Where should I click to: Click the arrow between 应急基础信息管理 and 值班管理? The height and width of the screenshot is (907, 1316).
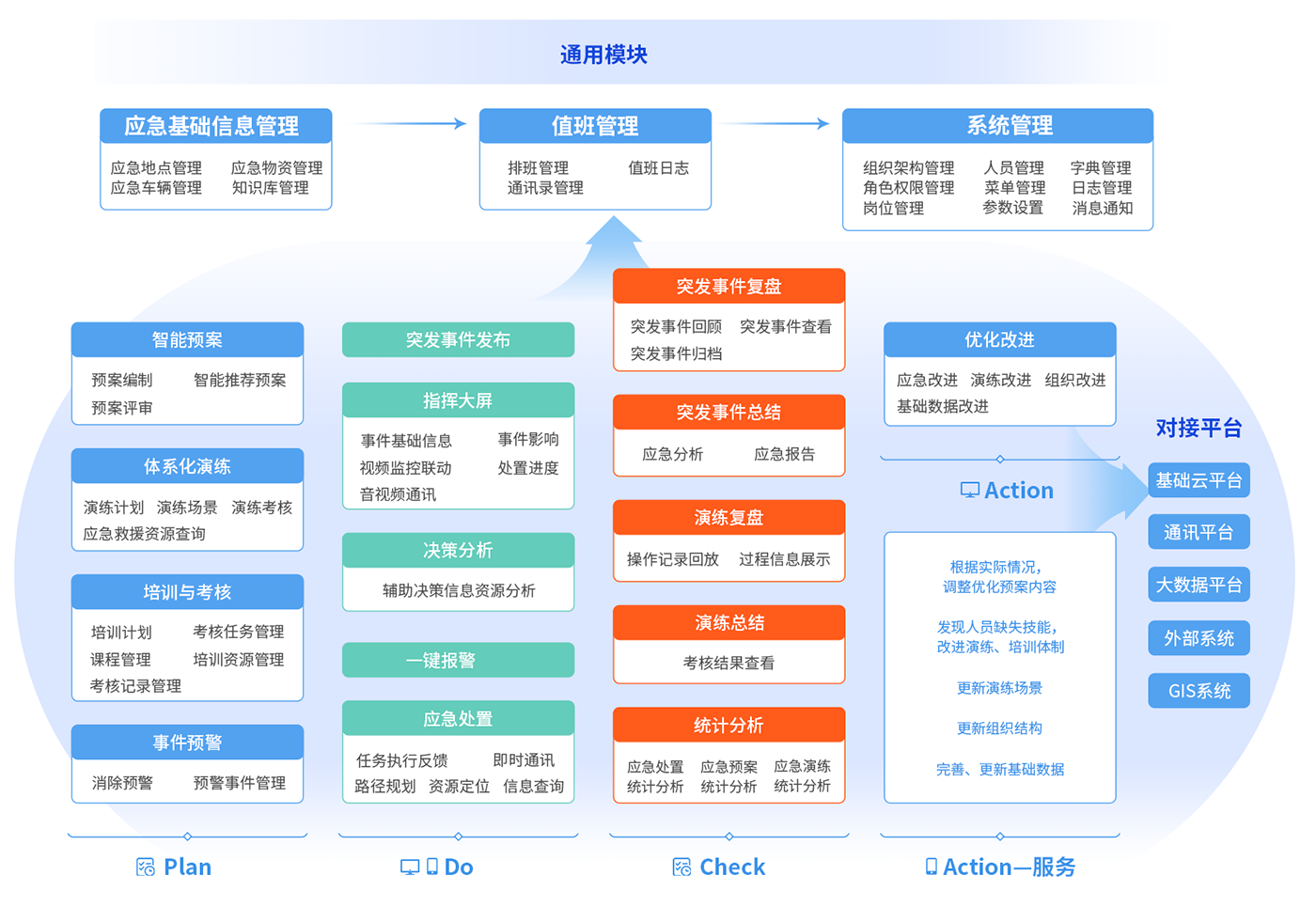(x=409, y=123)
